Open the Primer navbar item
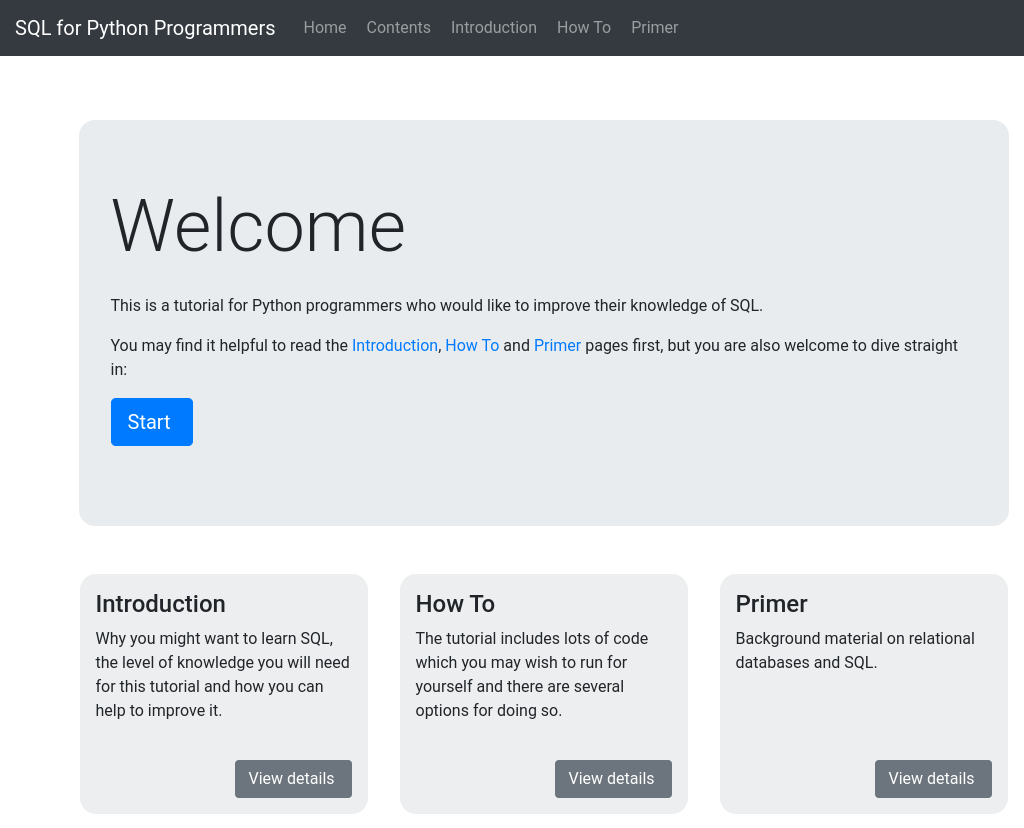The height and width of the screenshot is (828, 1024). point(654,27)
